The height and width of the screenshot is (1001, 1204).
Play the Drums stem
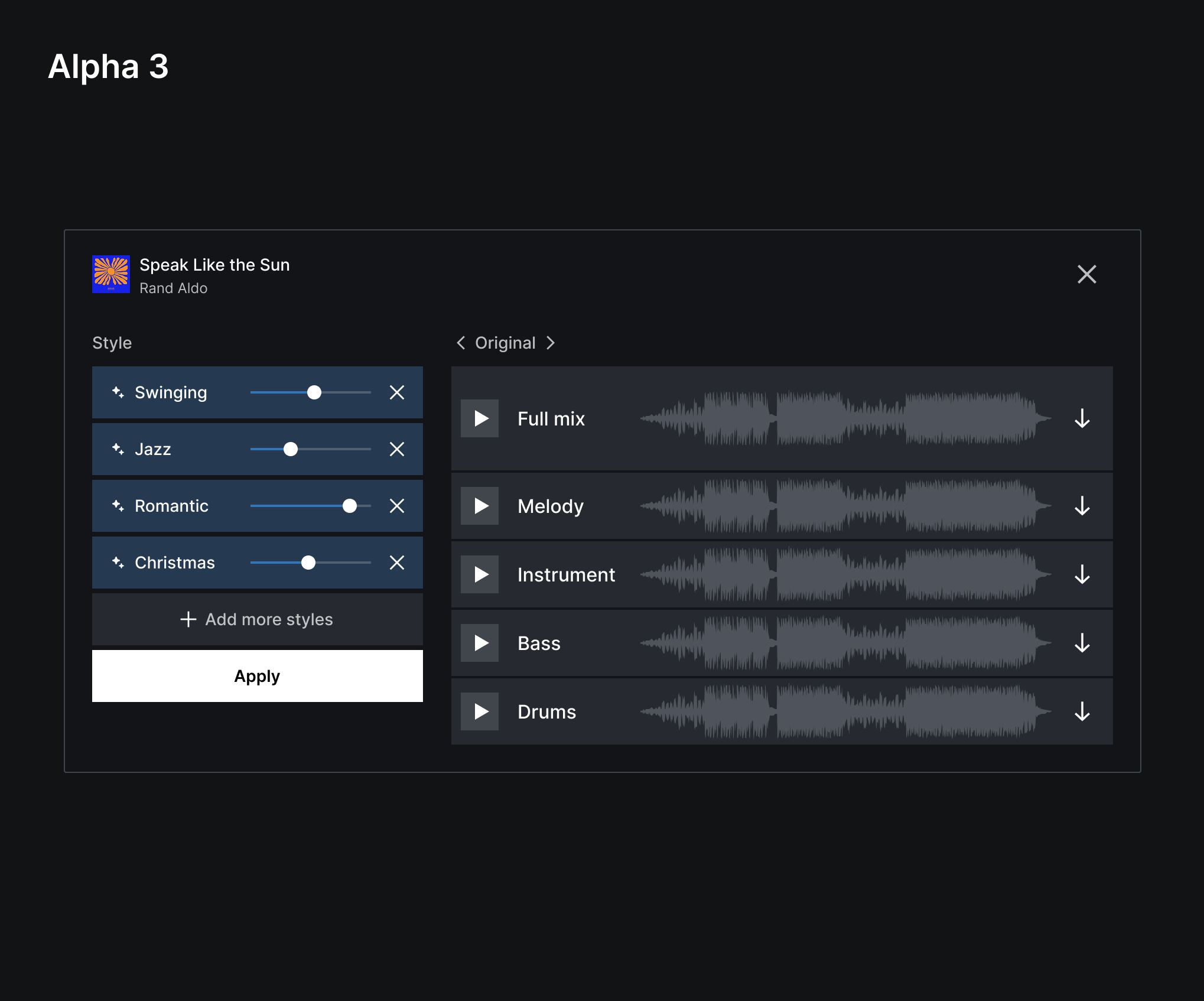(x=480, y=711)
